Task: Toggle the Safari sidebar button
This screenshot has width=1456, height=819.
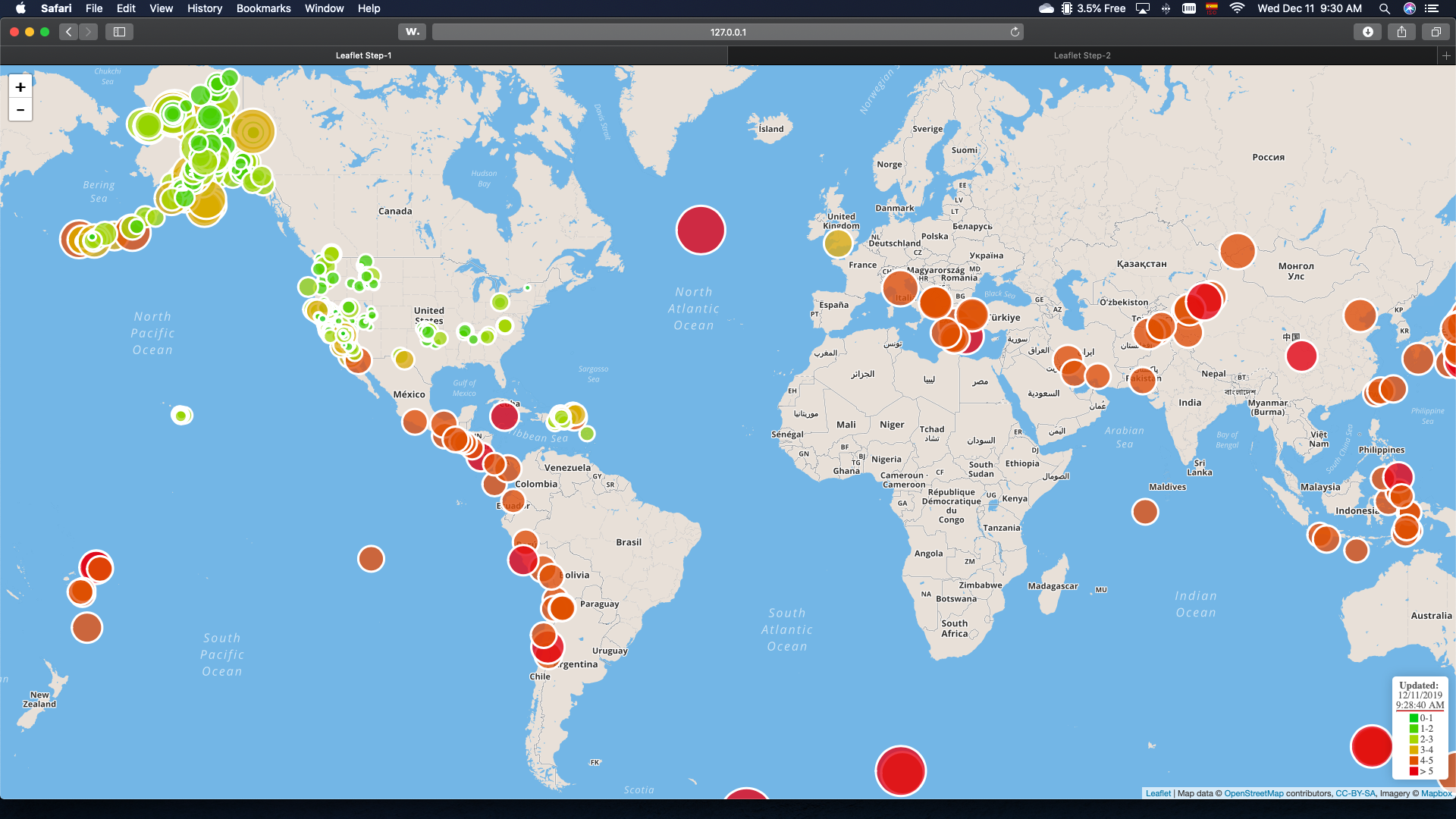Action: (119, 32)
